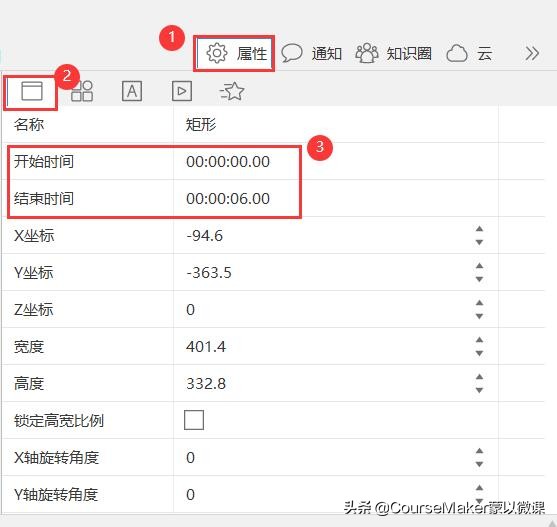The image size is (557, 527).
Task: Click the cloud icon
Action: pyautogui.click(x=457, y=54)
